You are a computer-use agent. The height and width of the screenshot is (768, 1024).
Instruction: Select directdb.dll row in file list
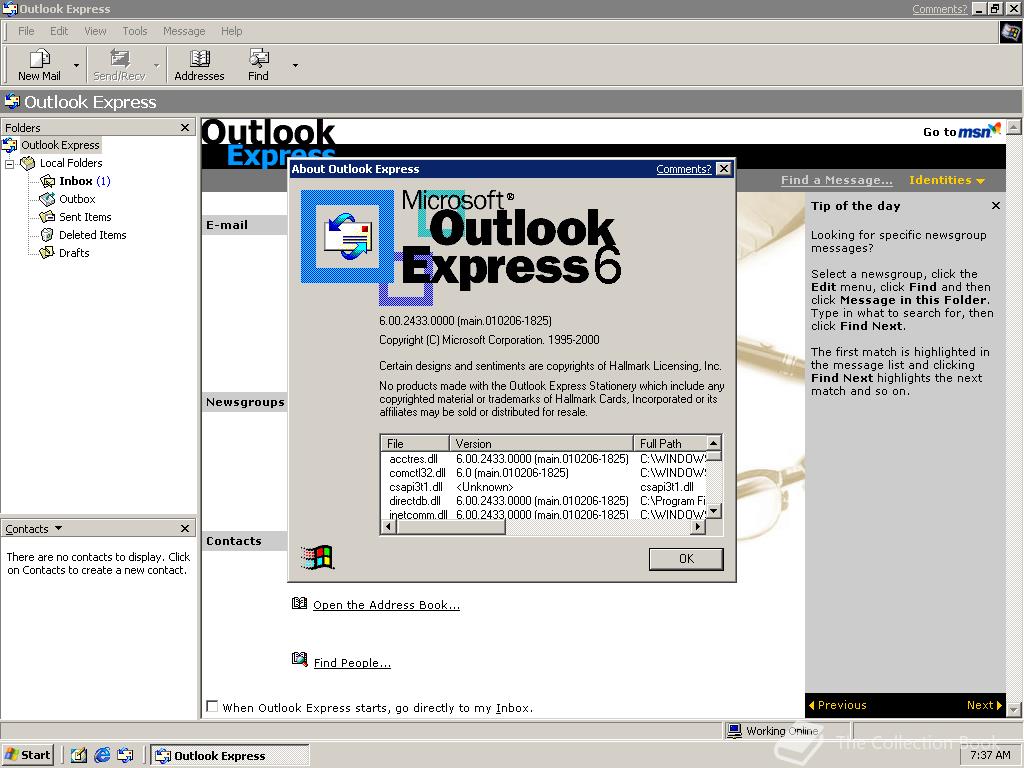[x=543, y=501]
